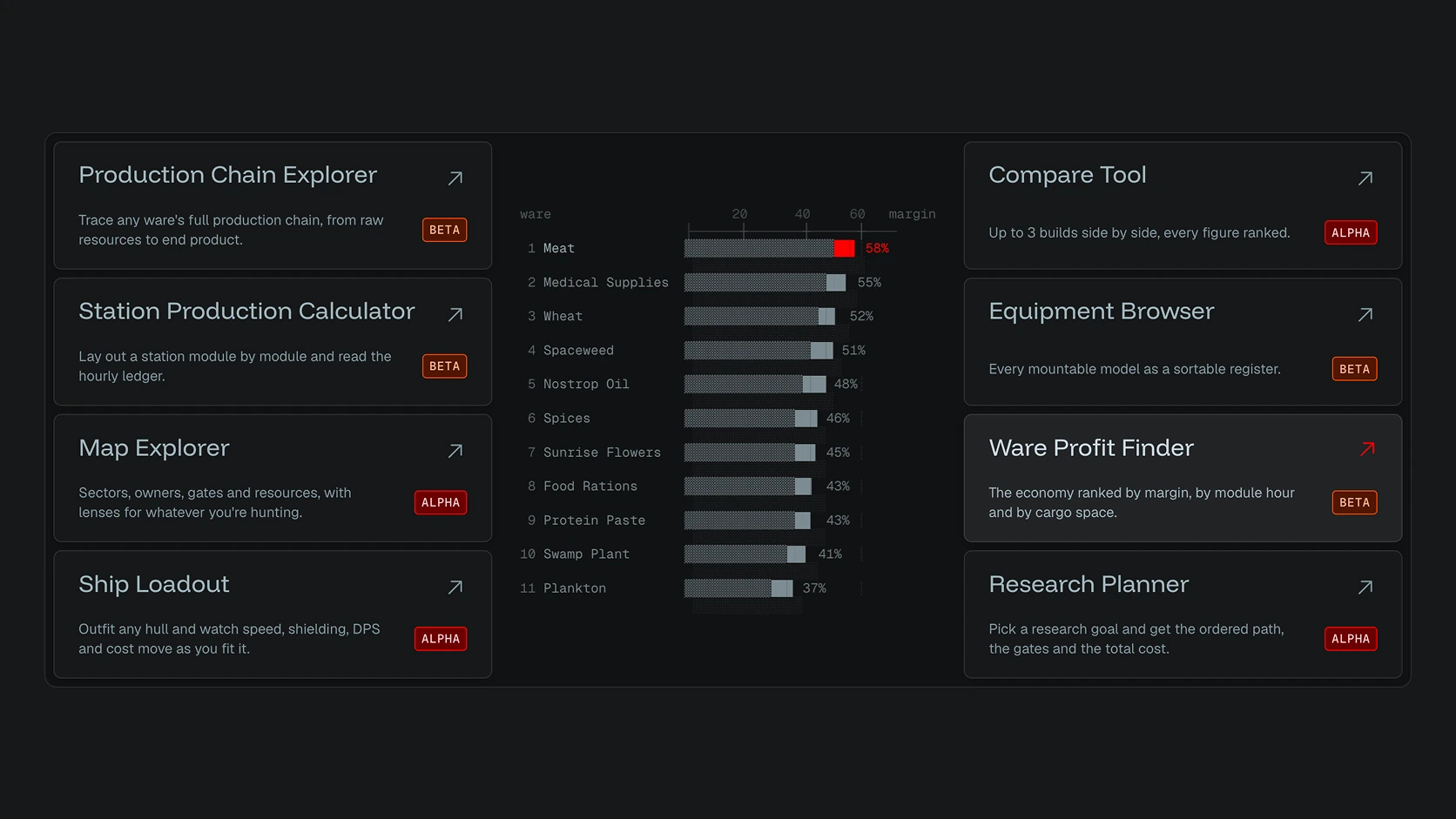Click the 'Spices' ware label
Viewport: 1456px width, 819px height.
tap(567, 419)
